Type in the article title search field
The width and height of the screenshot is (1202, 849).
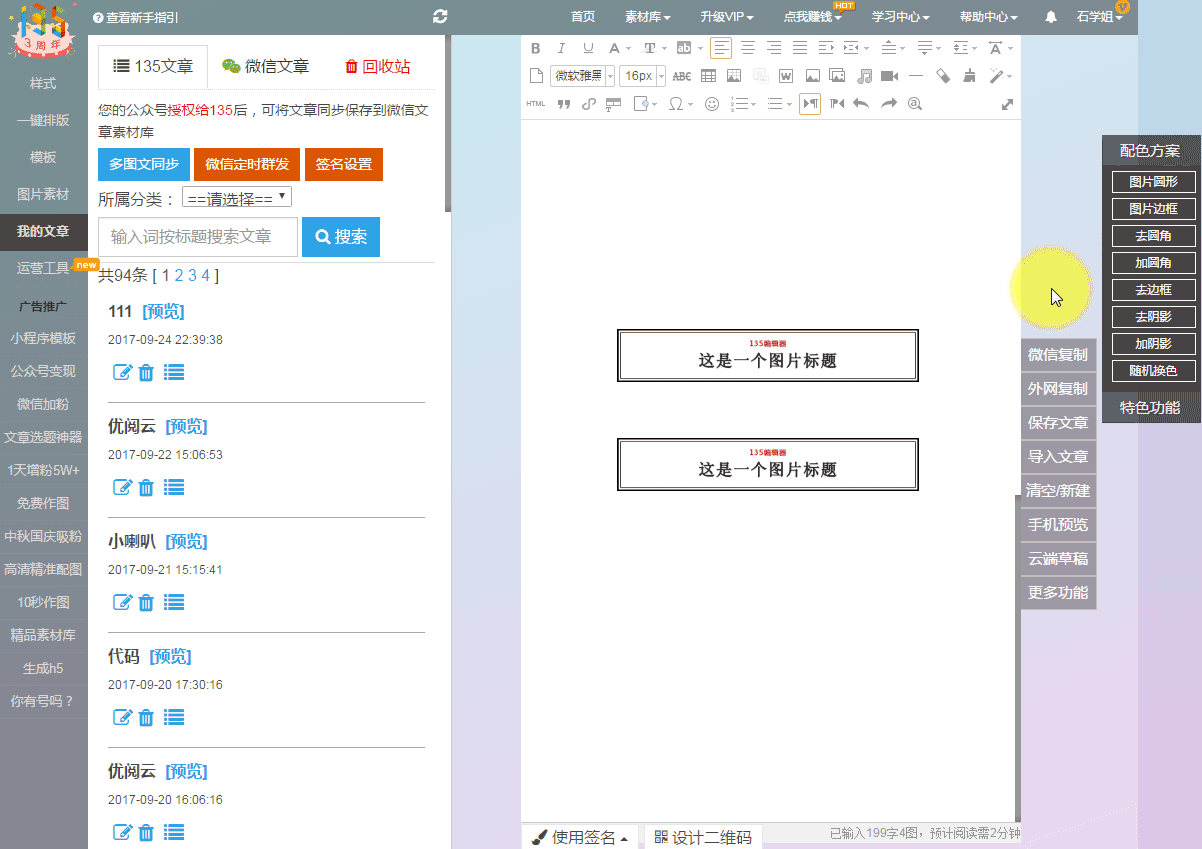[x=198, y=237]
